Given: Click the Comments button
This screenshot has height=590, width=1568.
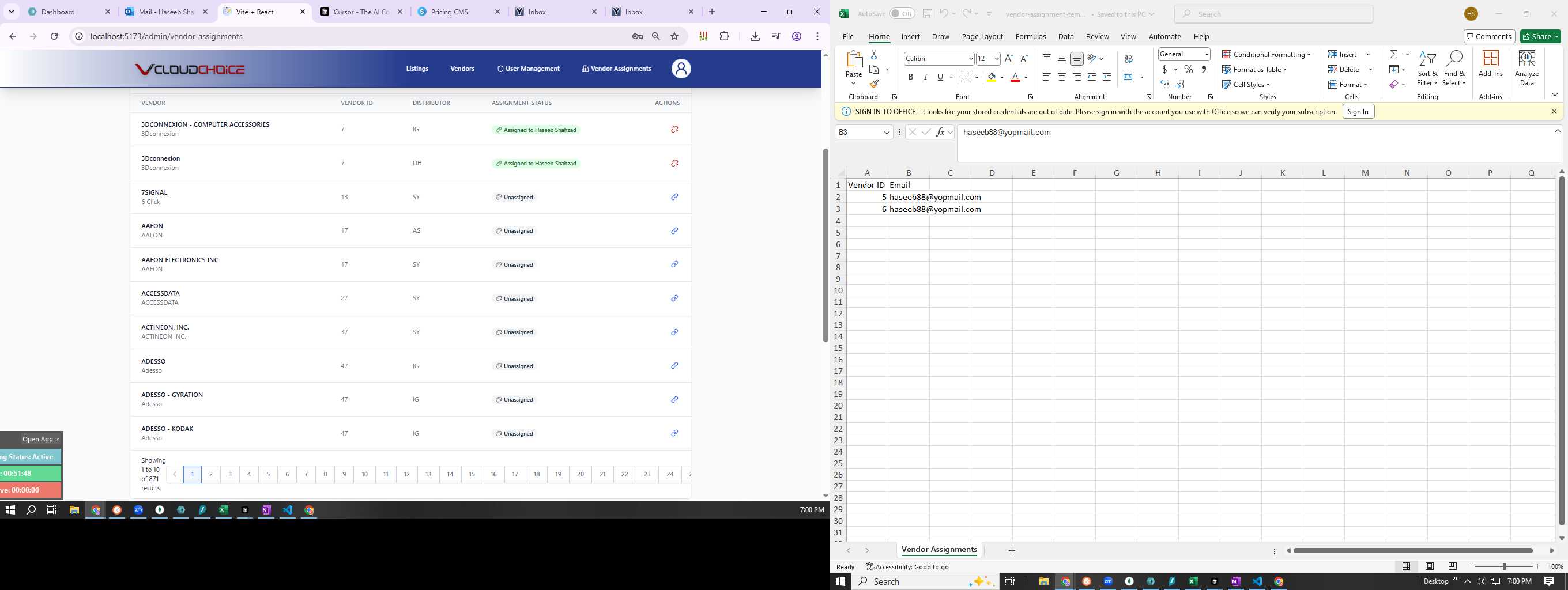Looking at the screenshot, I should (1489, 36).
